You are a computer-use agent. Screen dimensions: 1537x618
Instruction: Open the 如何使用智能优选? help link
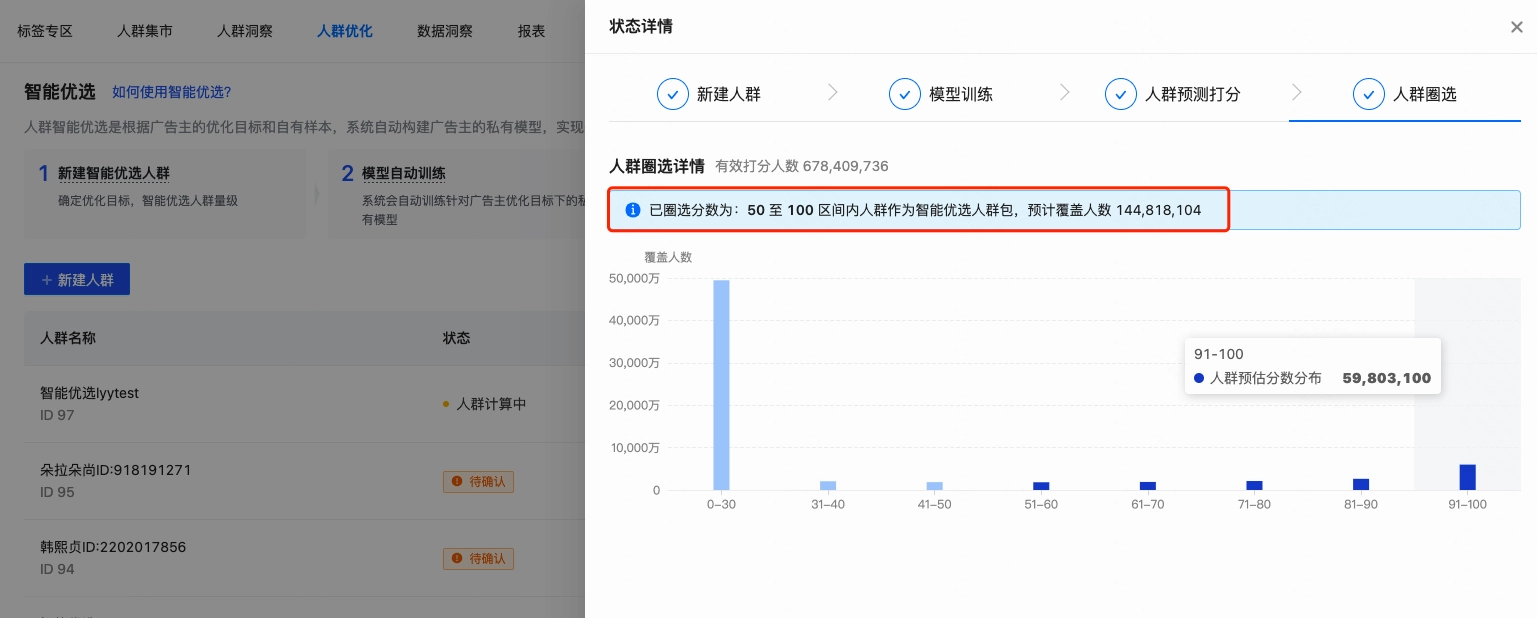pos(171,91)
